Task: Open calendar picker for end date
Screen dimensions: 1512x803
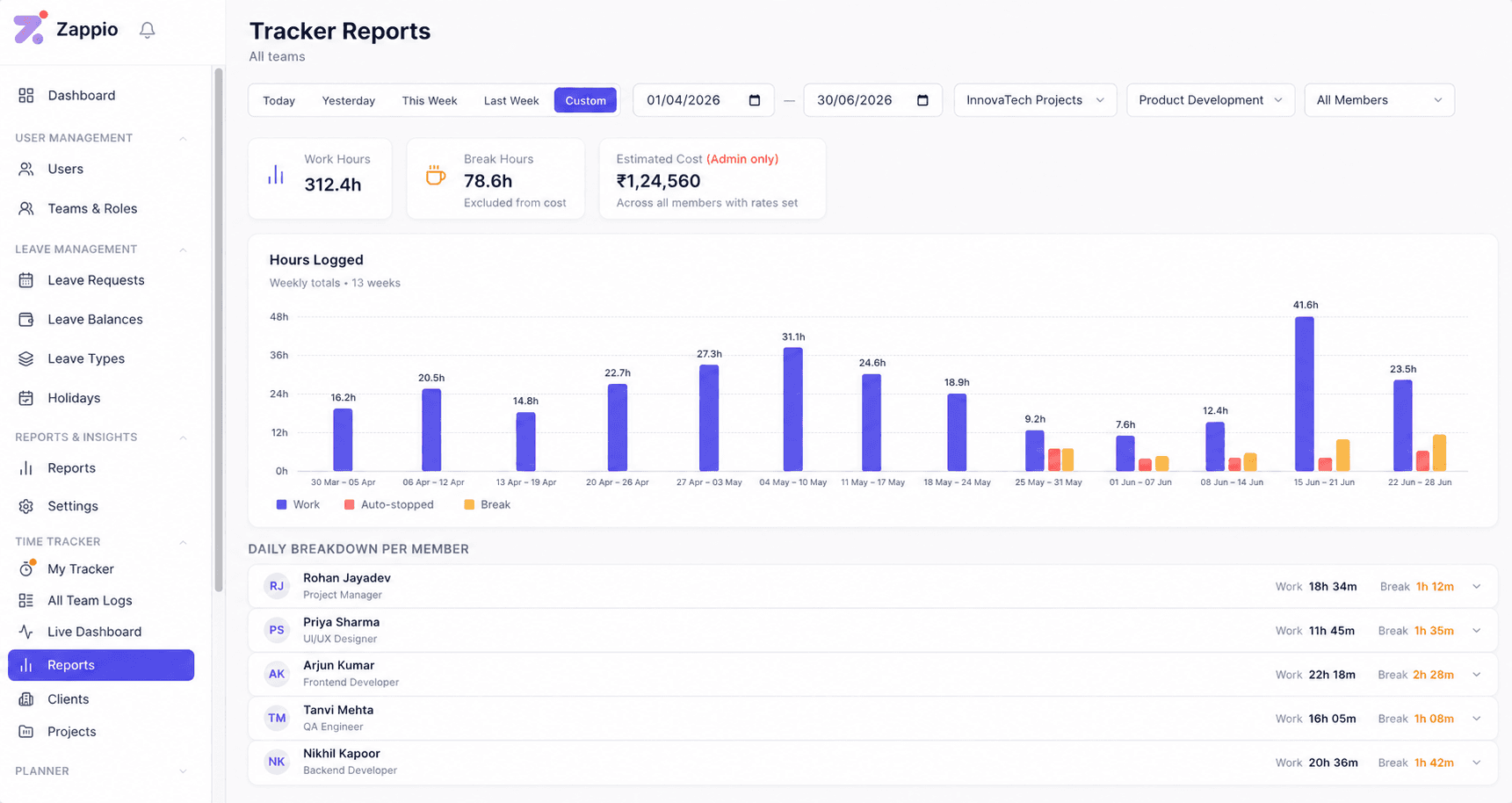Action: click(x=922, y=100)
